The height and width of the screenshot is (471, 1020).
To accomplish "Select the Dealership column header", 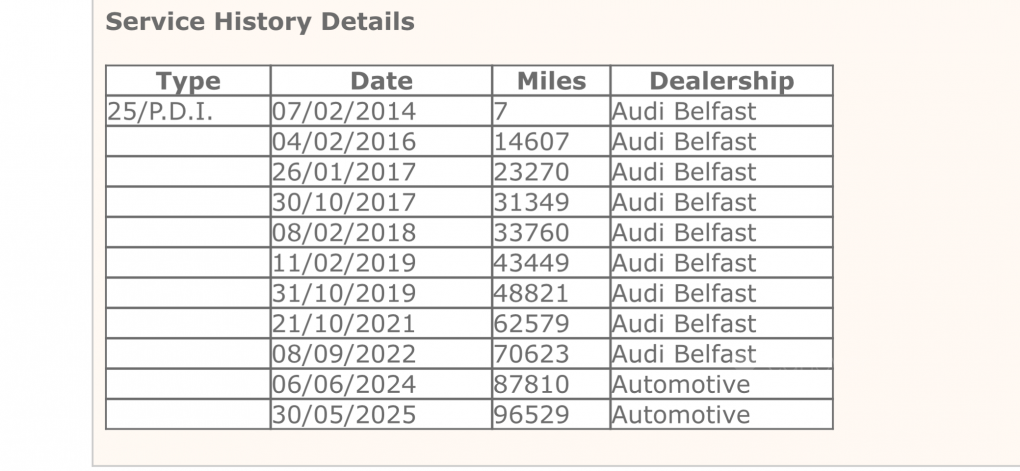I will pos(721,81).
